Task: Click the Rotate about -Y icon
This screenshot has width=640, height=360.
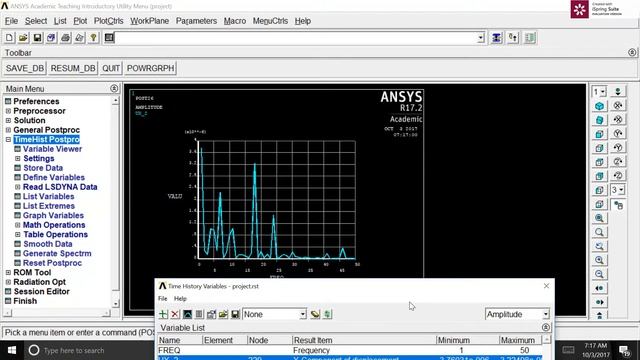Action: [618, 148]
